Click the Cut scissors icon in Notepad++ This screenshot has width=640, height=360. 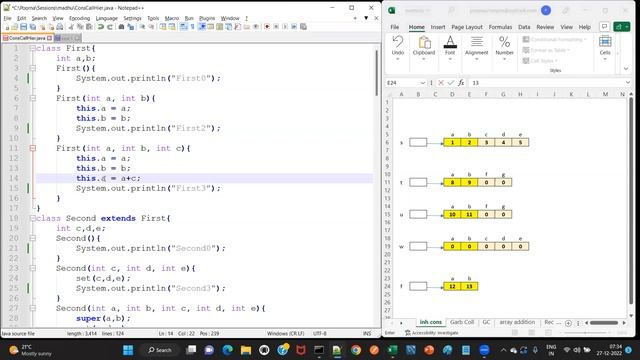point(71,27)
